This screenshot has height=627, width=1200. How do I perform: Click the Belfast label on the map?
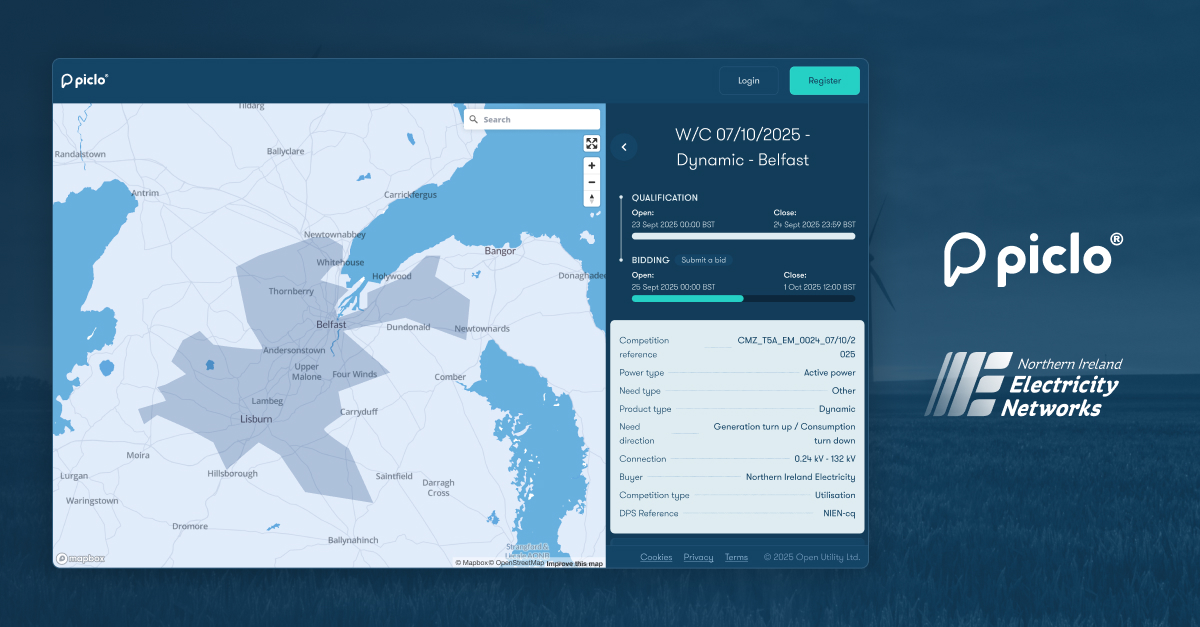331,325
